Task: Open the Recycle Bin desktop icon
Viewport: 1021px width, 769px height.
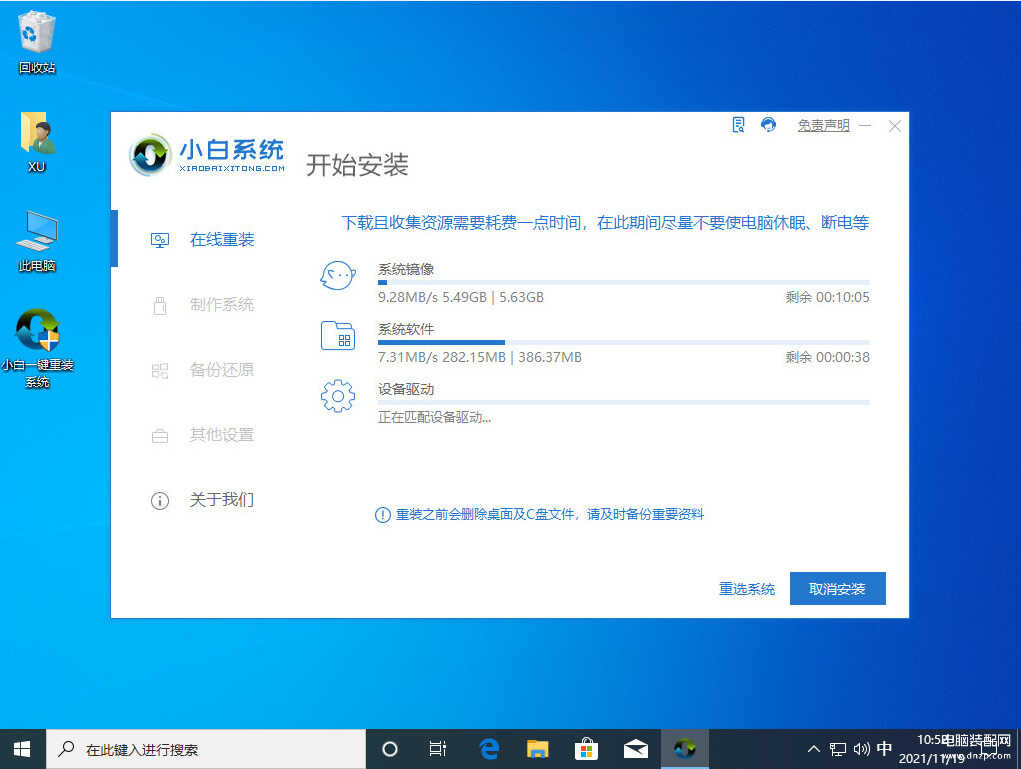Action: point(36,42)
